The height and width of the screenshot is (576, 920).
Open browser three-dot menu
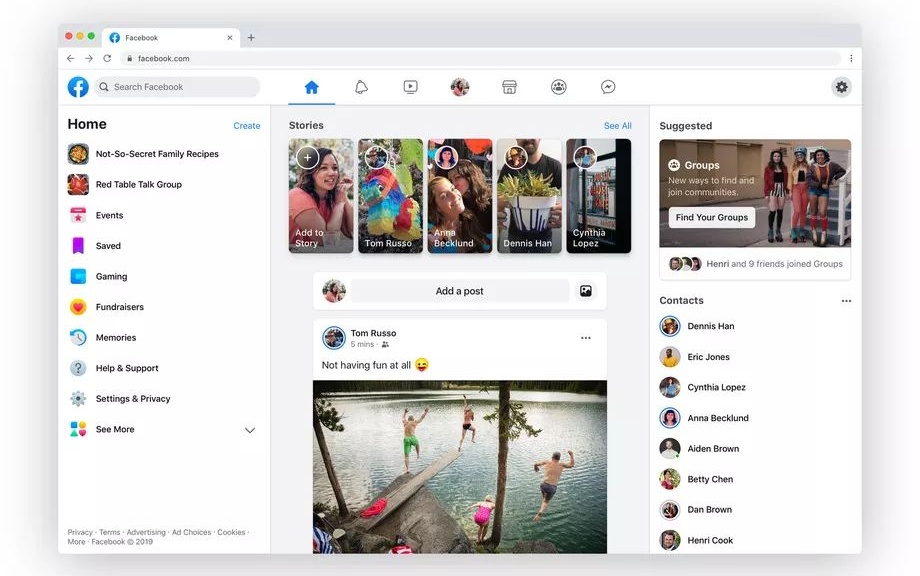pyautogui.click(x=851, y=58)
